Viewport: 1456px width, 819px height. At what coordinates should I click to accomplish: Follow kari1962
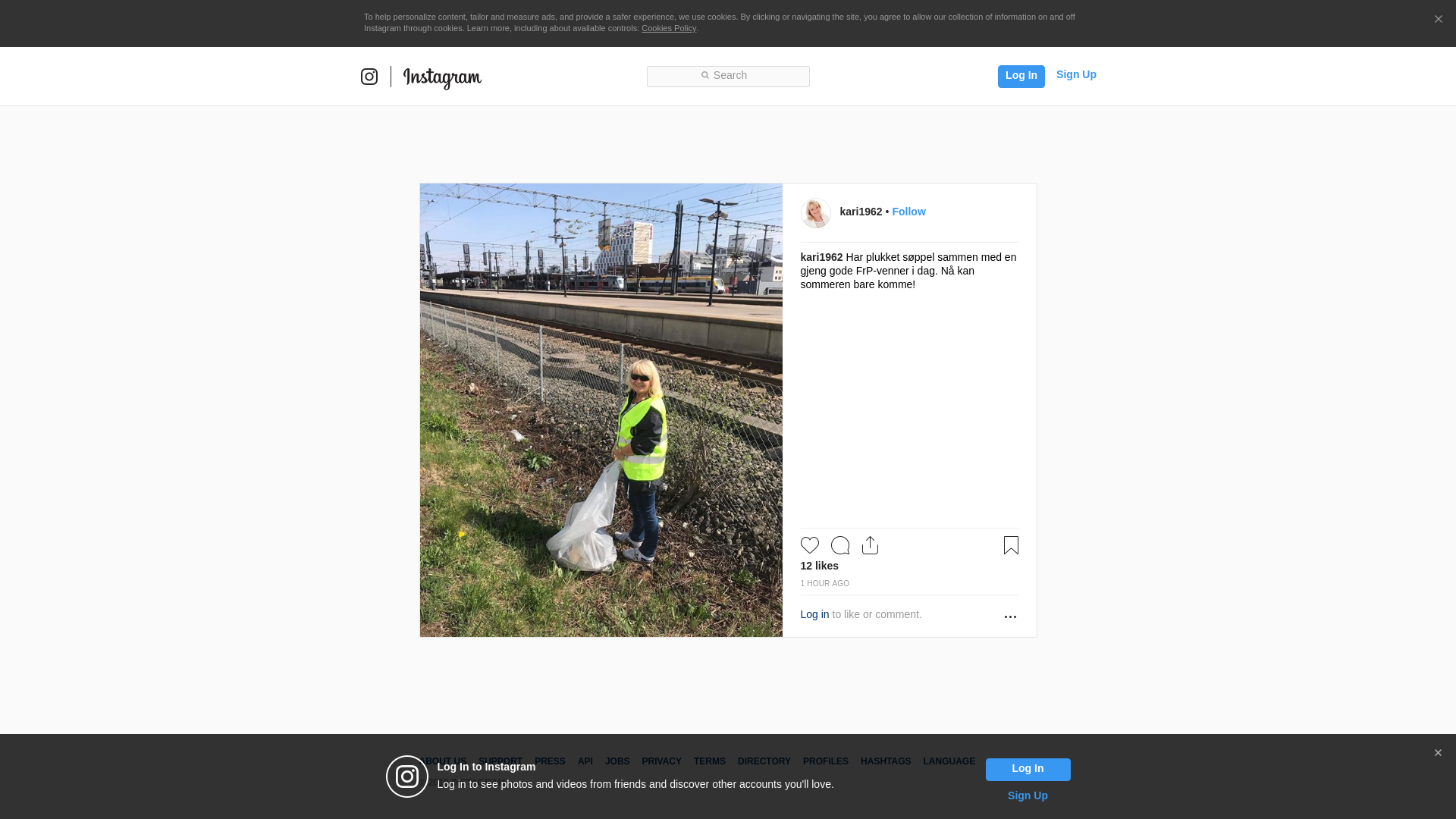(x=908, y=212)
